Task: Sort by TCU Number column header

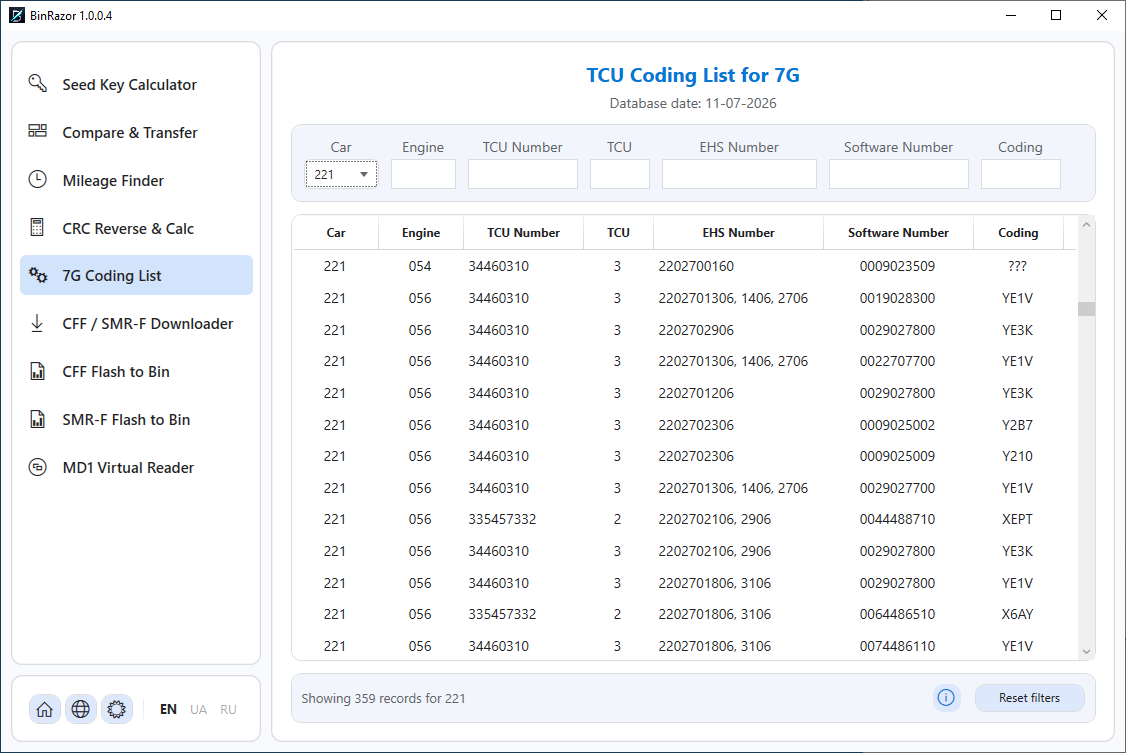Action: [524, 233]
